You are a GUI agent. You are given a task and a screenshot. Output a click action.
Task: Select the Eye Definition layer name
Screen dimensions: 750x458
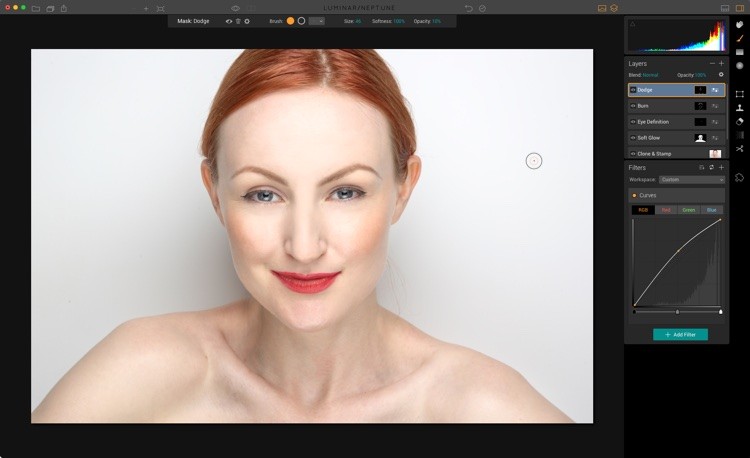(653, 122)
